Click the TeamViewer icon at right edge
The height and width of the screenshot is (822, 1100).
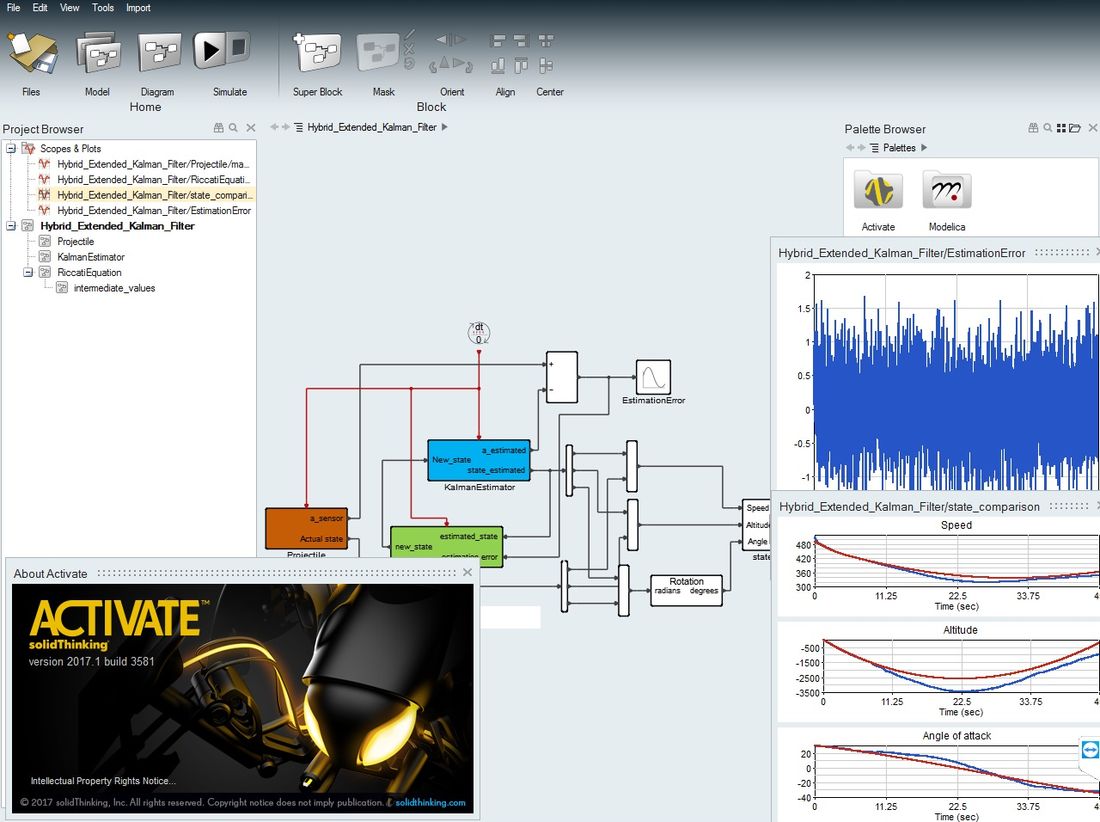[1089, 751]
